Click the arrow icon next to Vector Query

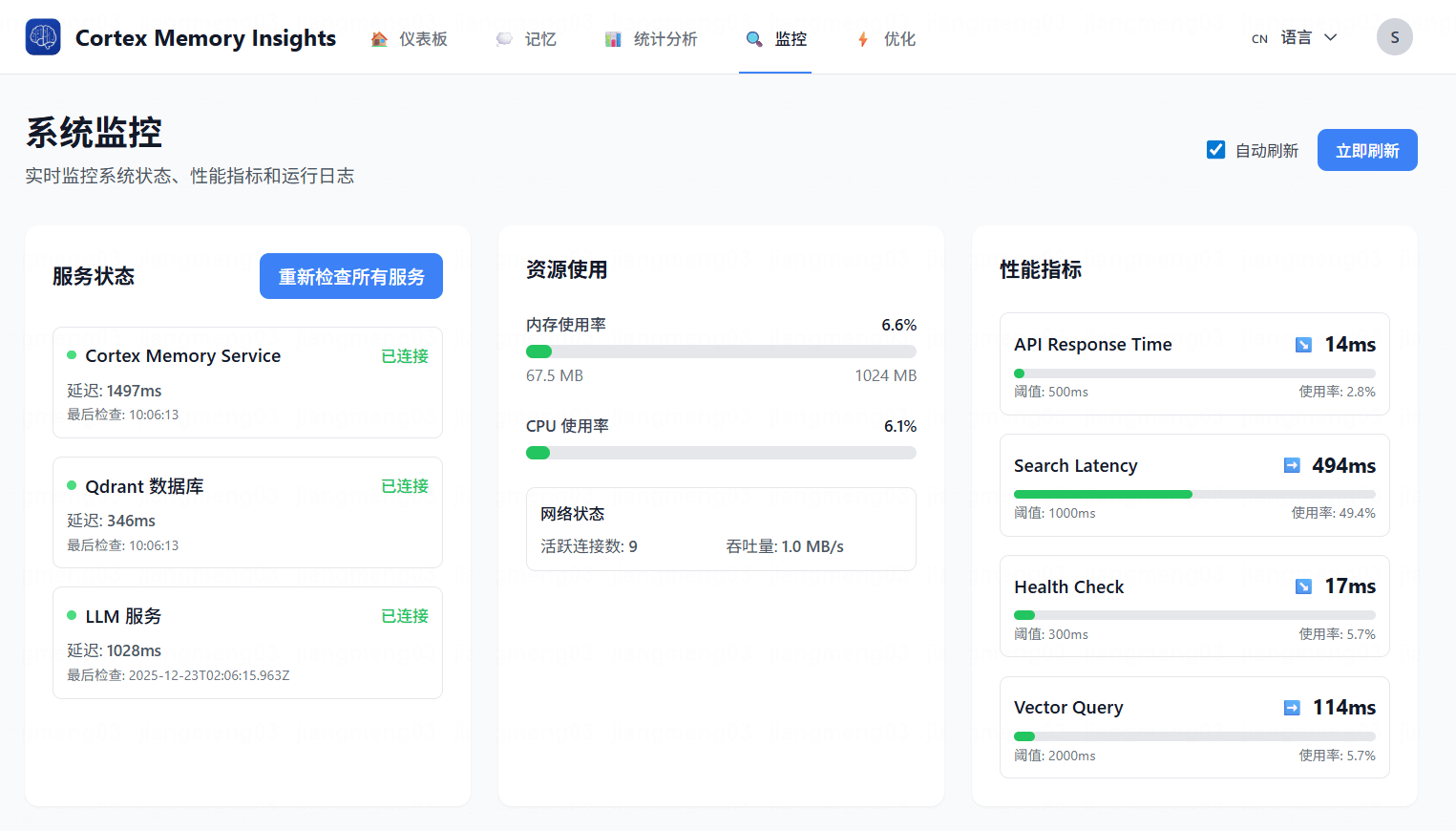tap(1292, 707)
